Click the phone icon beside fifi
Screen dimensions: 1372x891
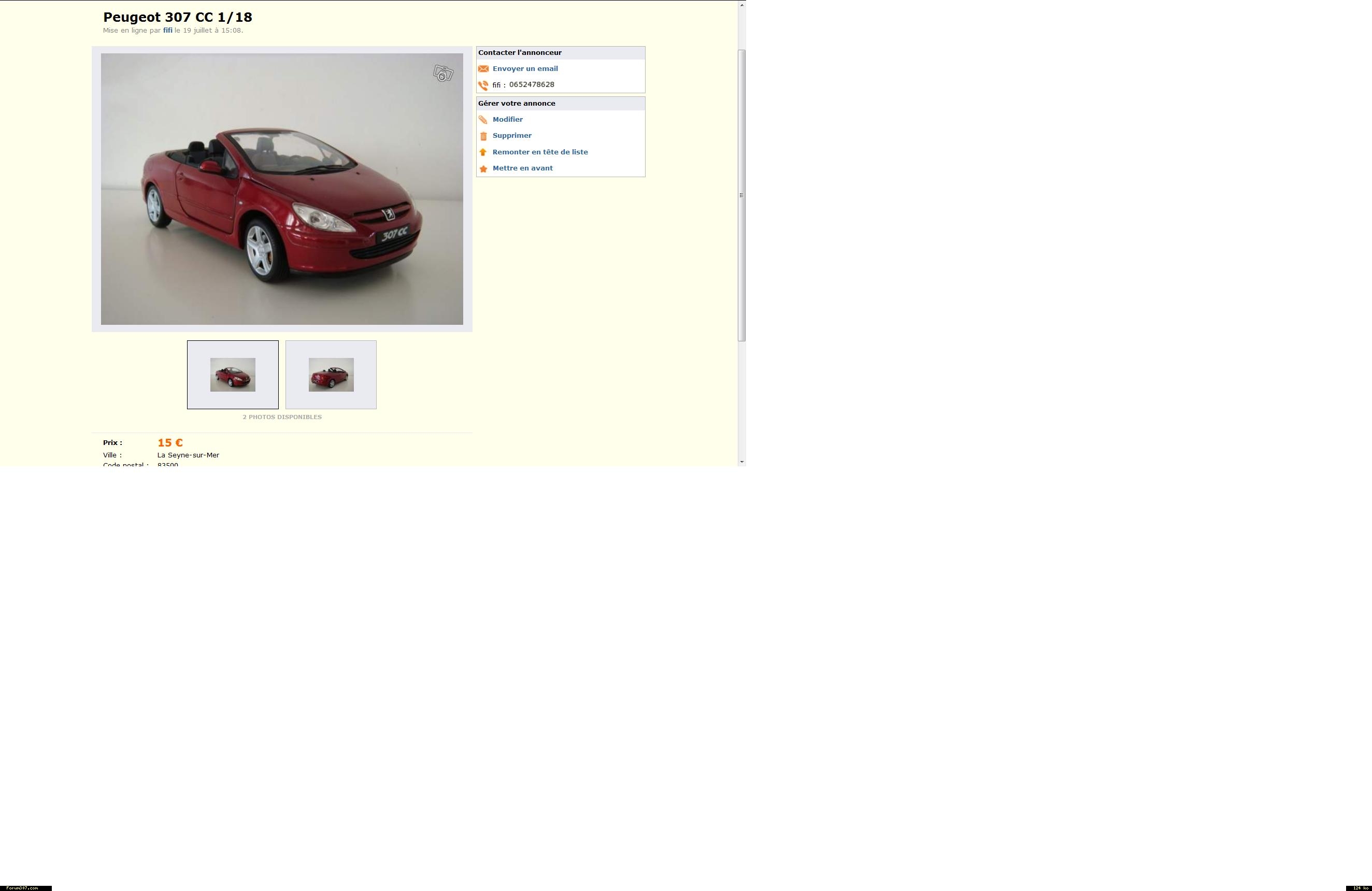pos(483,85)
